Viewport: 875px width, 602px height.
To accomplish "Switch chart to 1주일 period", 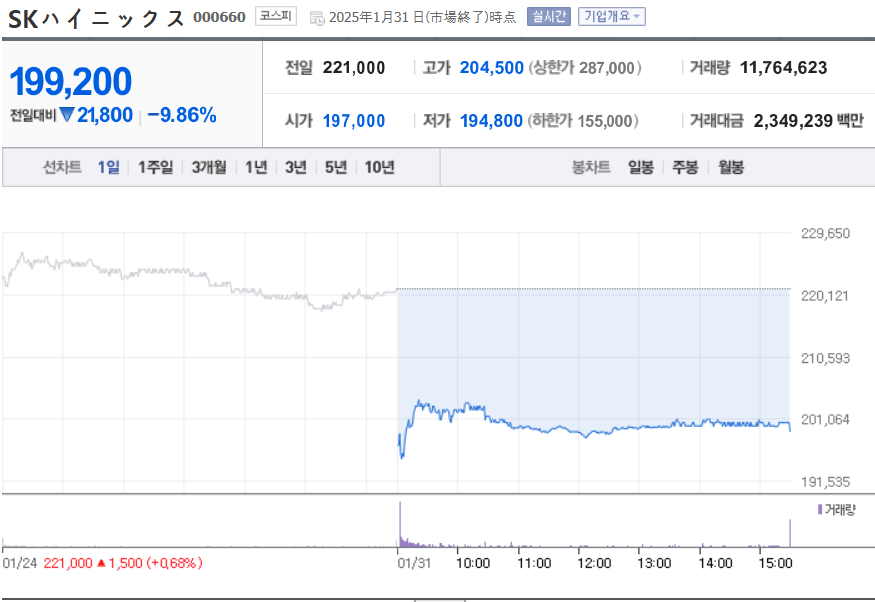I will pyautogui.click(x=155, y=167).
